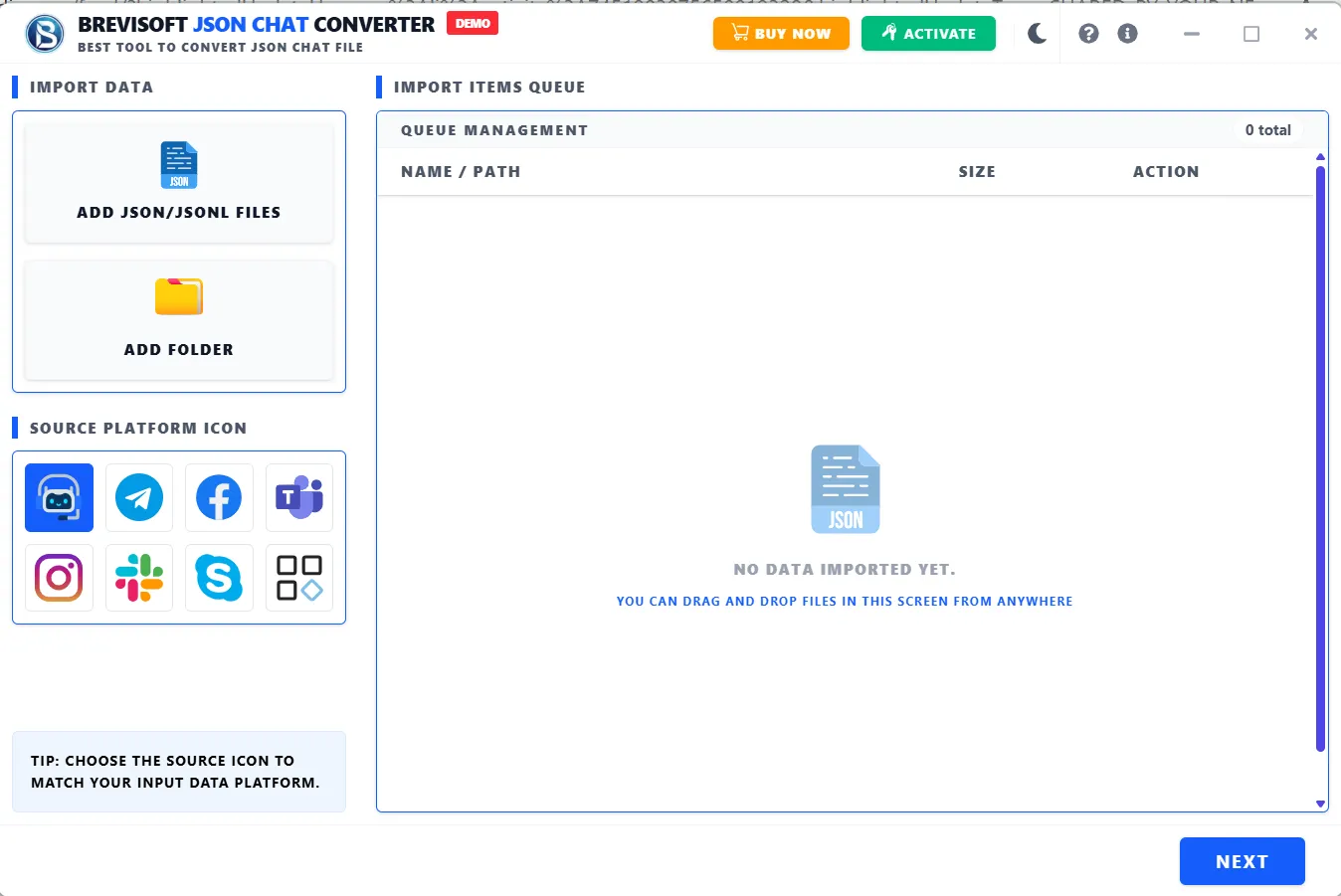1341x896 pixels.
Task: Select the other platforms icon
Action: coord(299,578)
